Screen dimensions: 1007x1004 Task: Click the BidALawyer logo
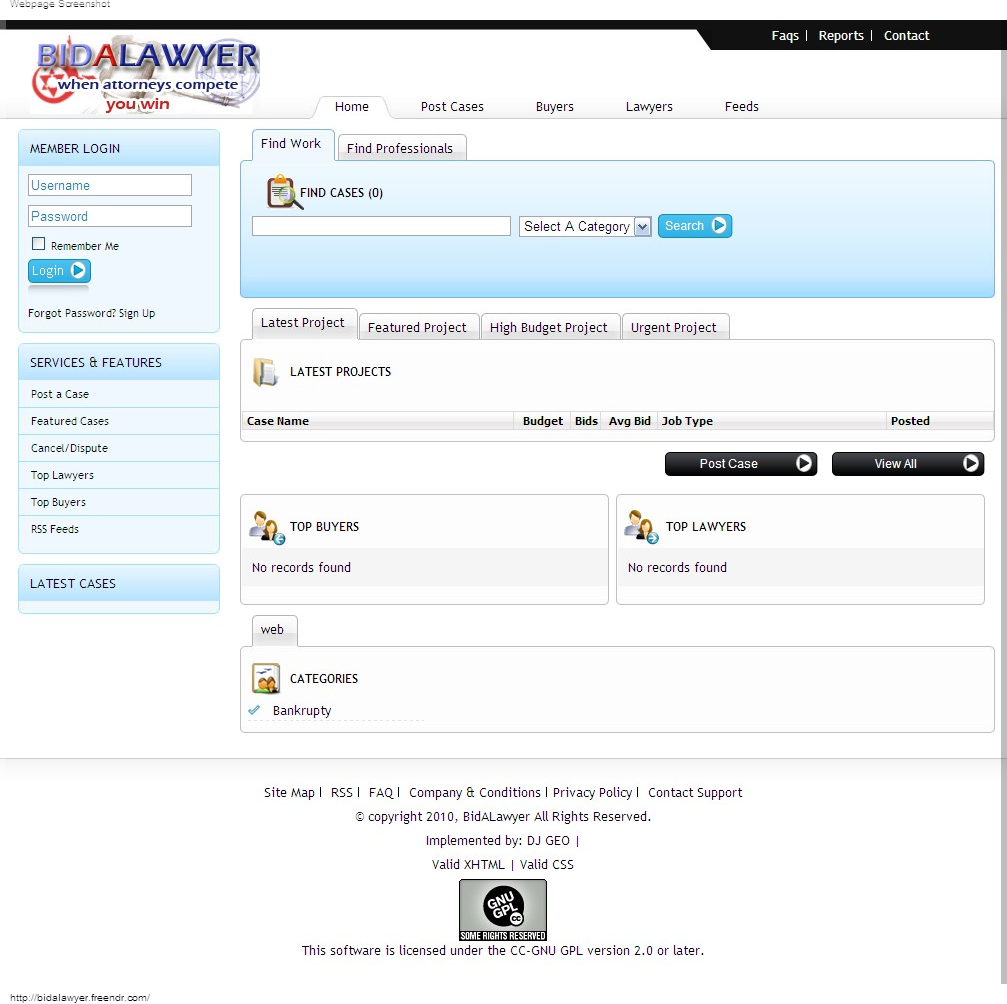tap(146, 76)
